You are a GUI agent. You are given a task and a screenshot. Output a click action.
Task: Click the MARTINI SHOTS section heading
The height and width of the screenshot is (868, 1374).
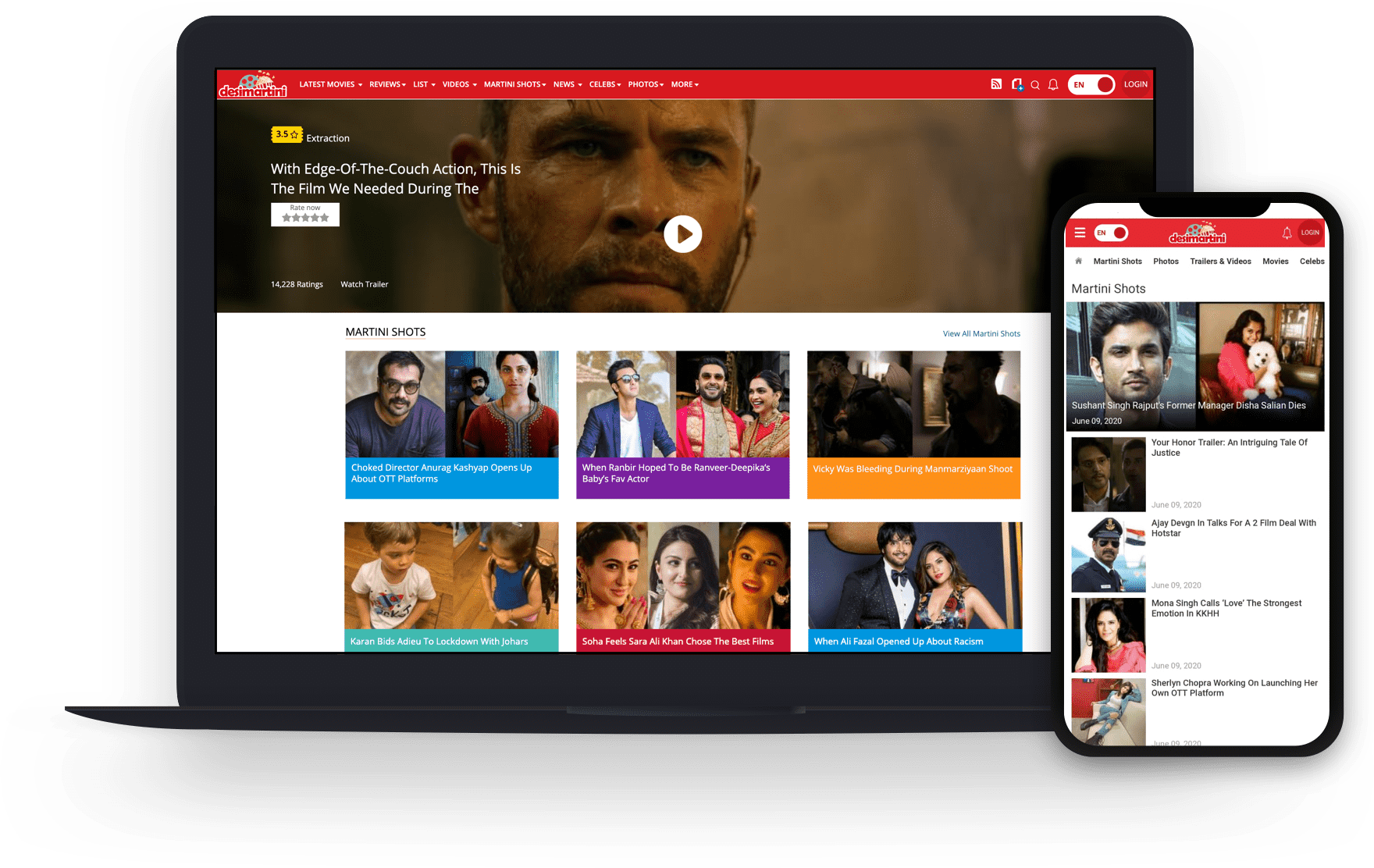click(386, 332)
